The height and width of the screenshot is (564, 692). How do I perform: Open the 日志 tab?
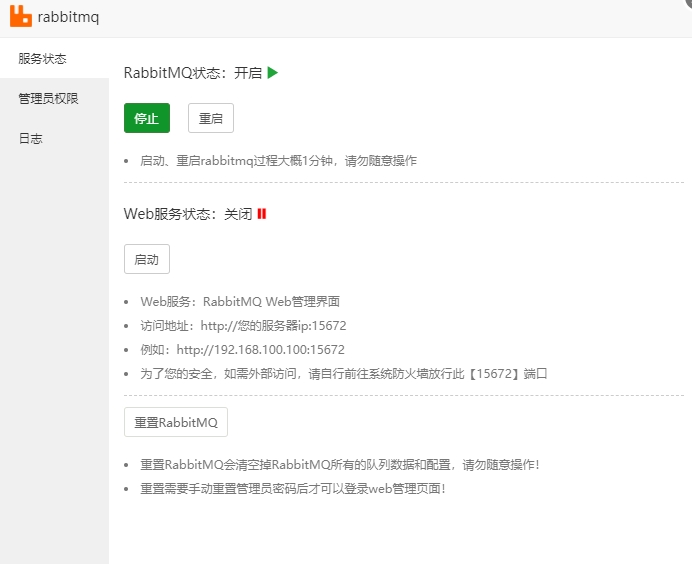click(54, 138)
